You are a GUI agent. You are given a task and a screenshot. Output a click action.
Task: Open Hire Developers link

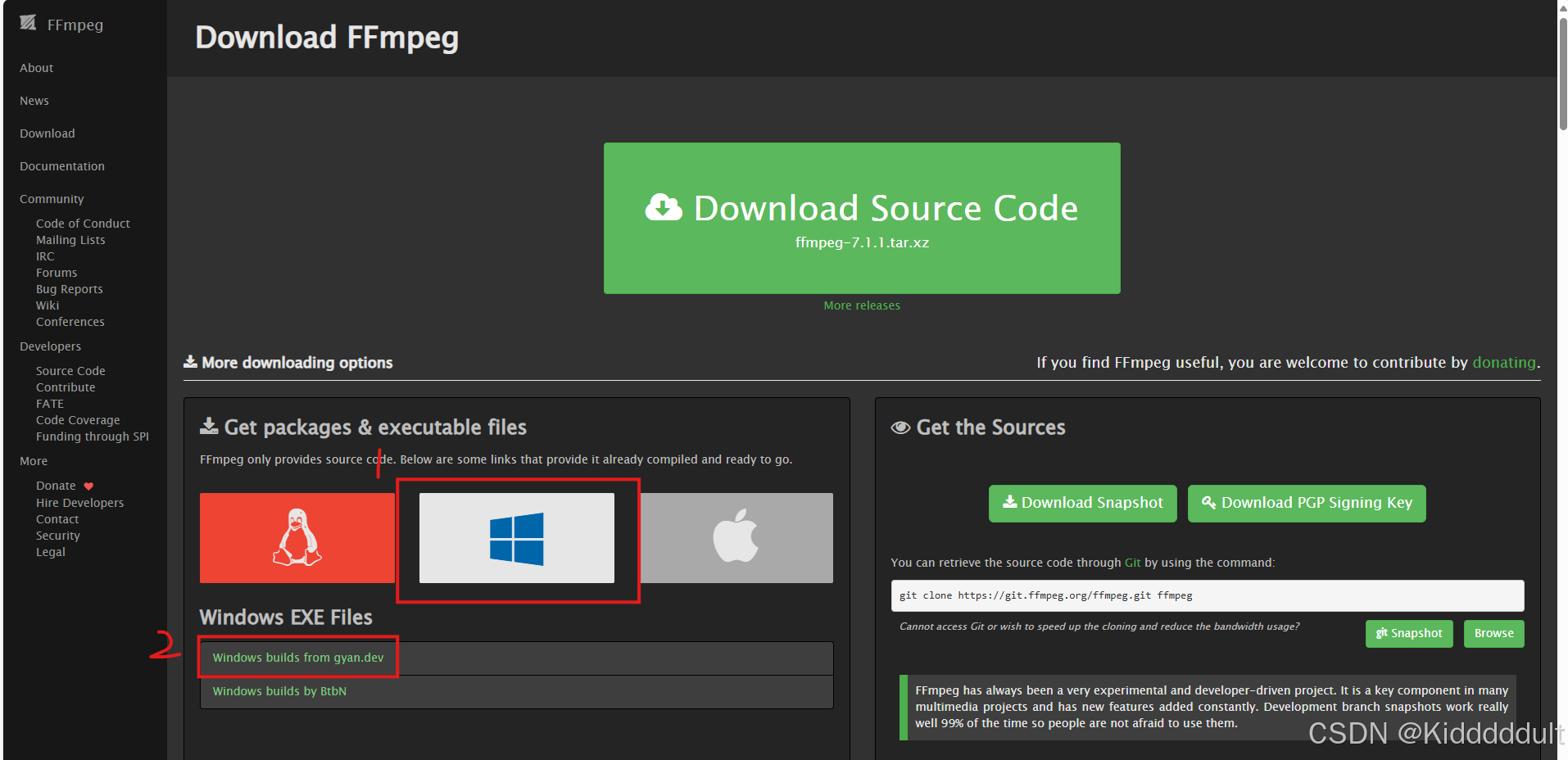click(x=79, y=503)
